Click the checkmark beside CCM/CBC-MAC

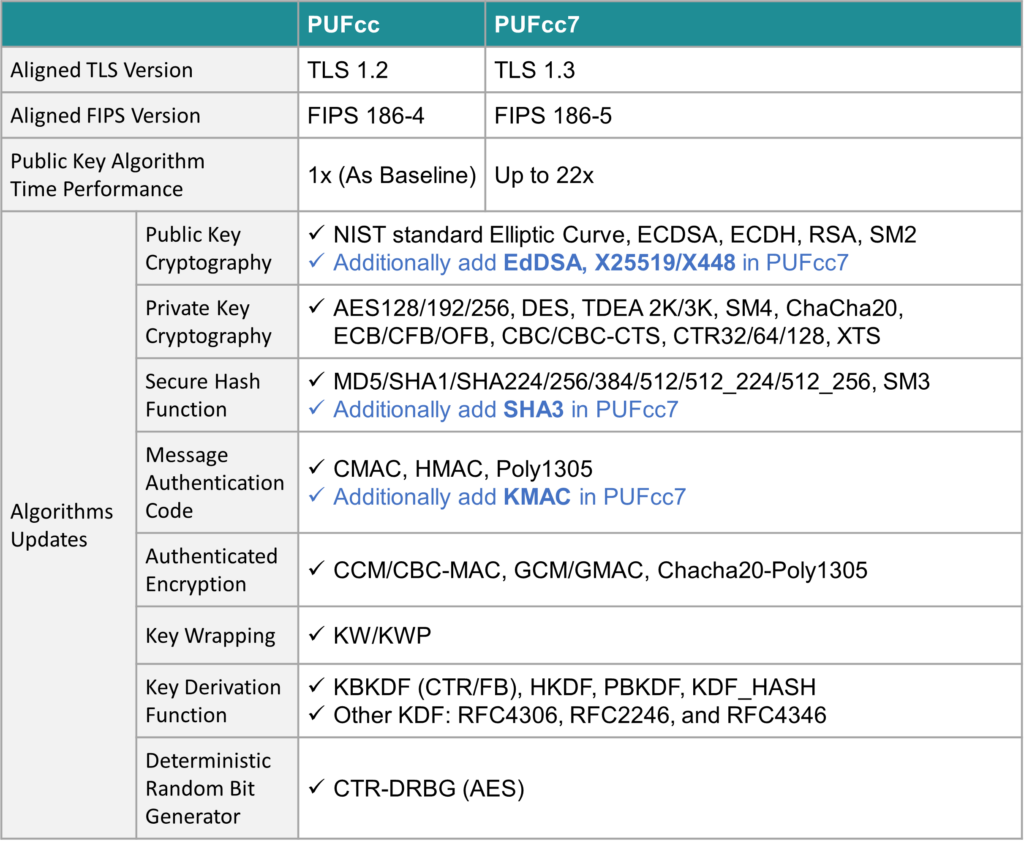tap(316, 570)
